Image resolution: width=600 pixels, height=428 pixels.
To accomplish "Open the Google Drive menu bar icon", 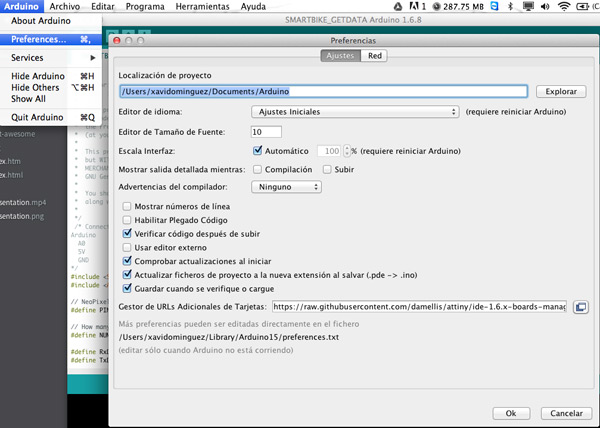I will coord(398,6).
